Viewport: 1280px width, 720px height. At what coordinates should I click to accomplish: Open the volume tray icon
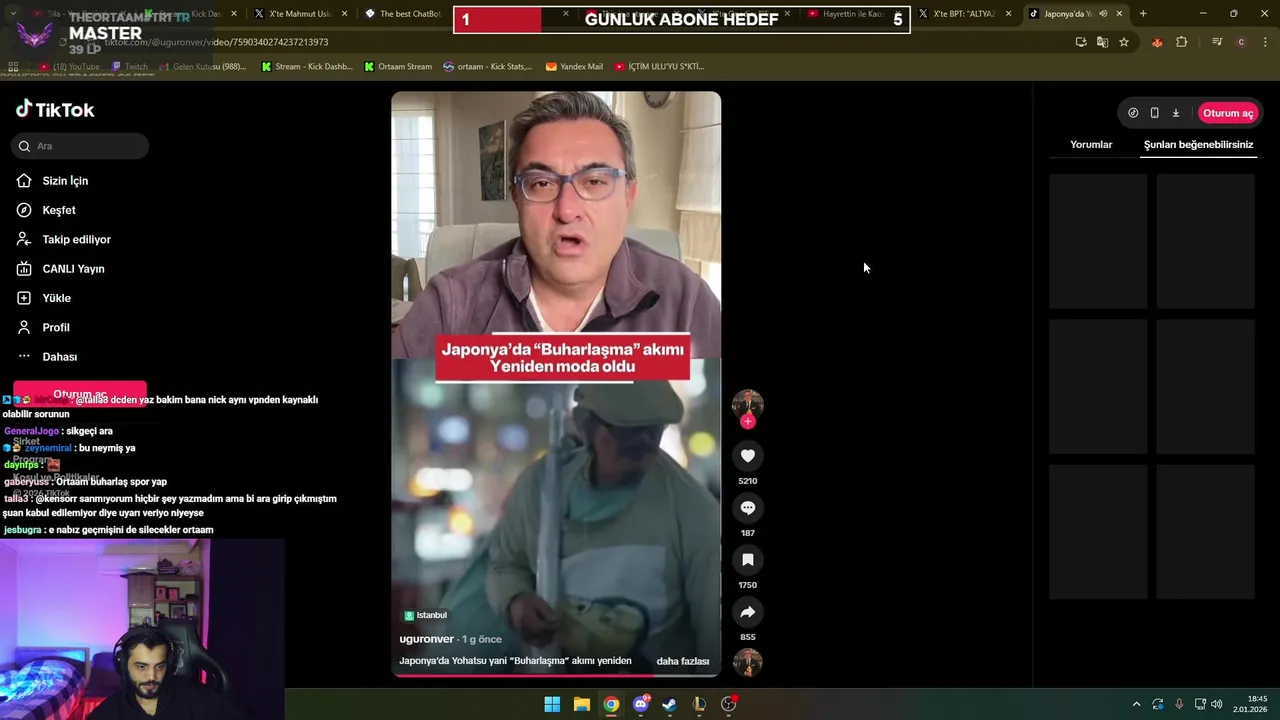coord(1217,704)
